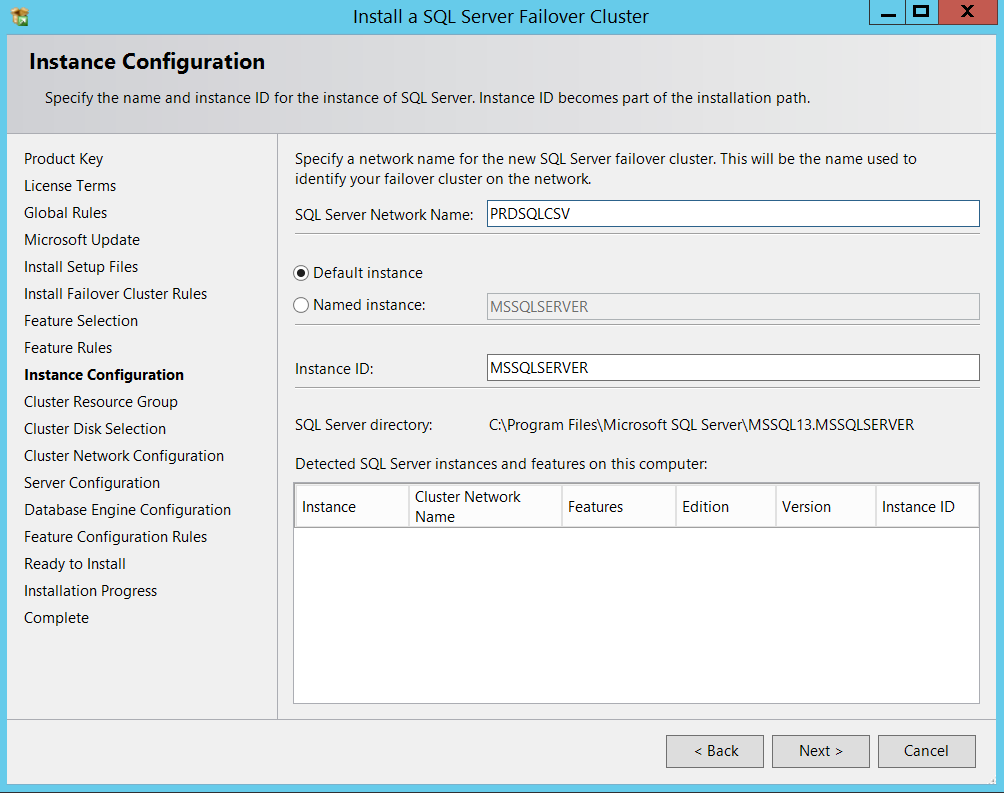Jump to Cluster Resource Group step
Viewport: 1004px width, 793px height.
coord(100,402)
